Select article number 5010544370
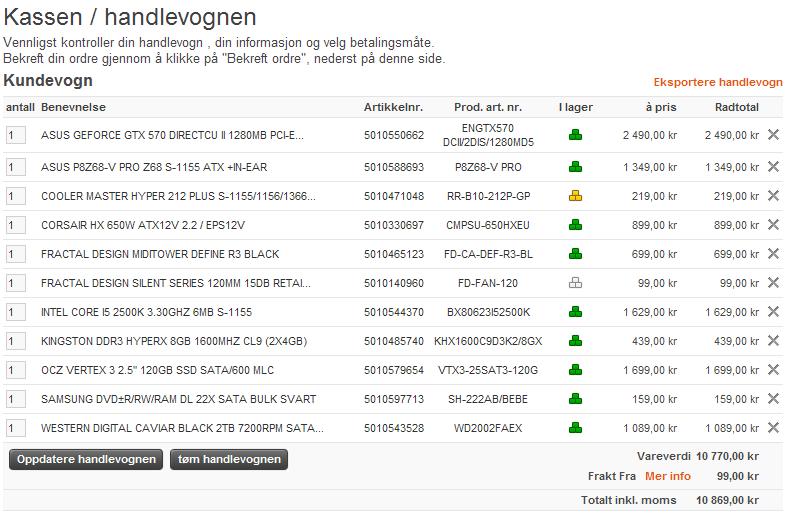The height and width of the screenshot is (513, 803). pos(394,312)
